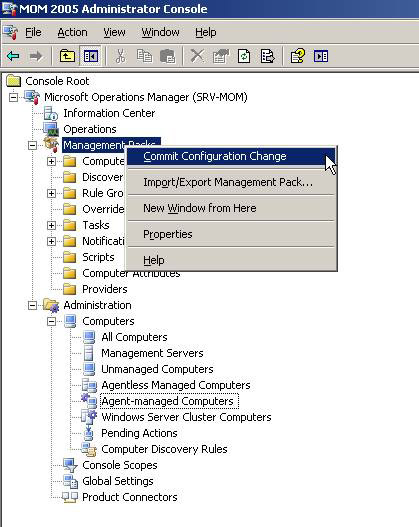Viewport: 419px width, 527px height.
Task: Select the Product Connectors label
Action: point(130,497)
